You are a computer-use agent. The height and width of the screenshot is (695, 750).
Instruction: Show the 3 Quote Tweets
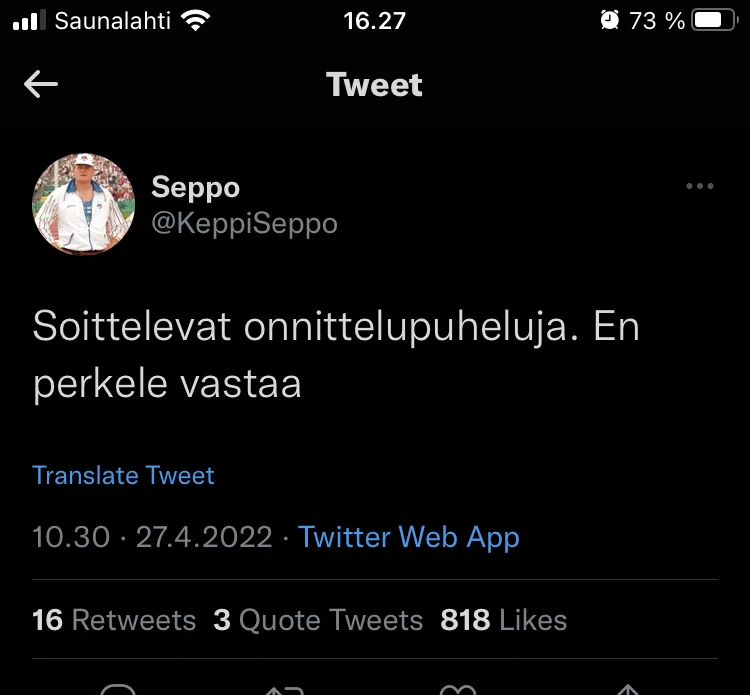(x=318, y=620)
